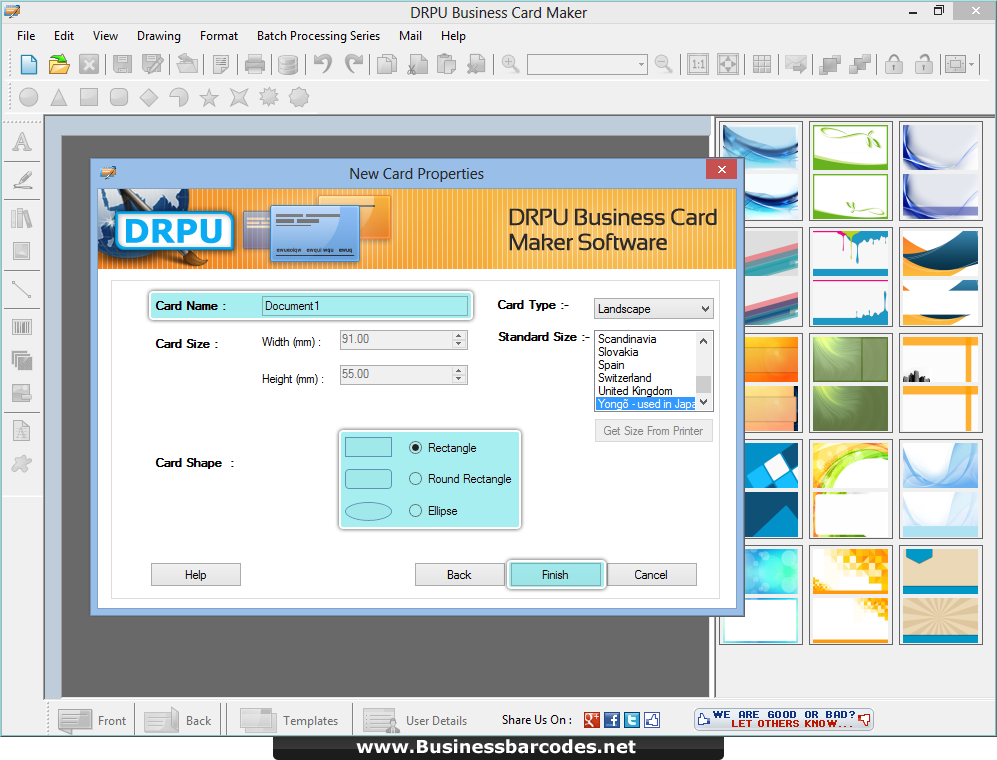Viewport: 997px width, 760px height.
Task: Open file with the folder icon
Action: click(x=58, y=64)
